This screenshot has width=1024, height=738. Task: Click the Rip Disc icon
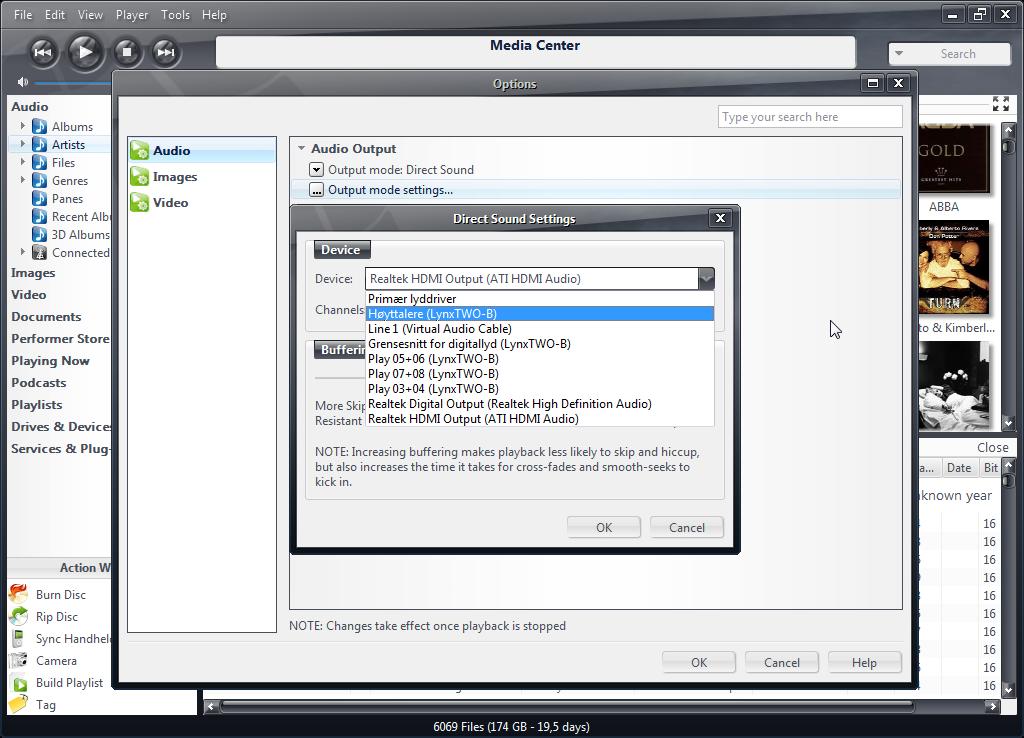19,616
